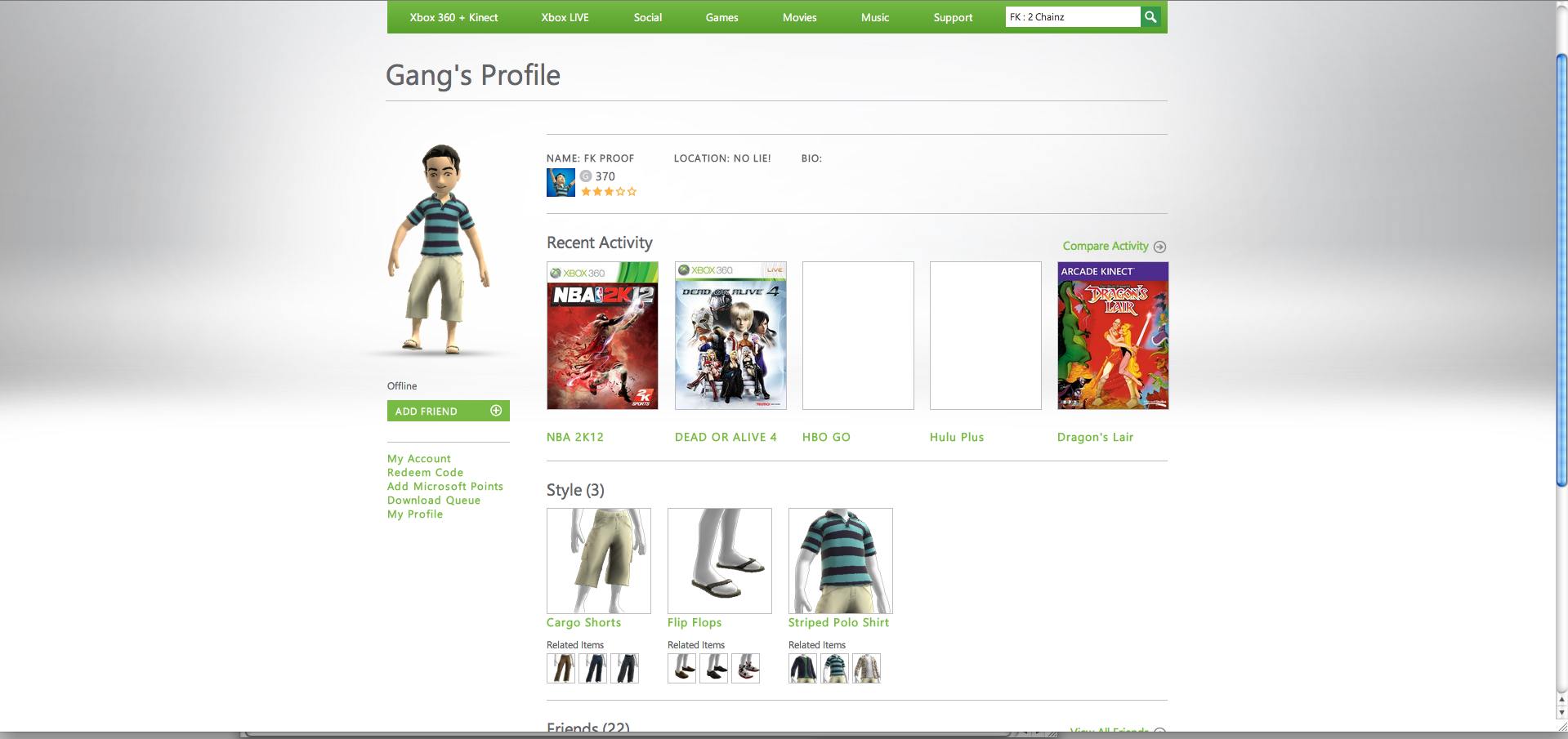Open the Cargo Shorts item image
Screen dimensions: 1568x739
tap(599, 561)
